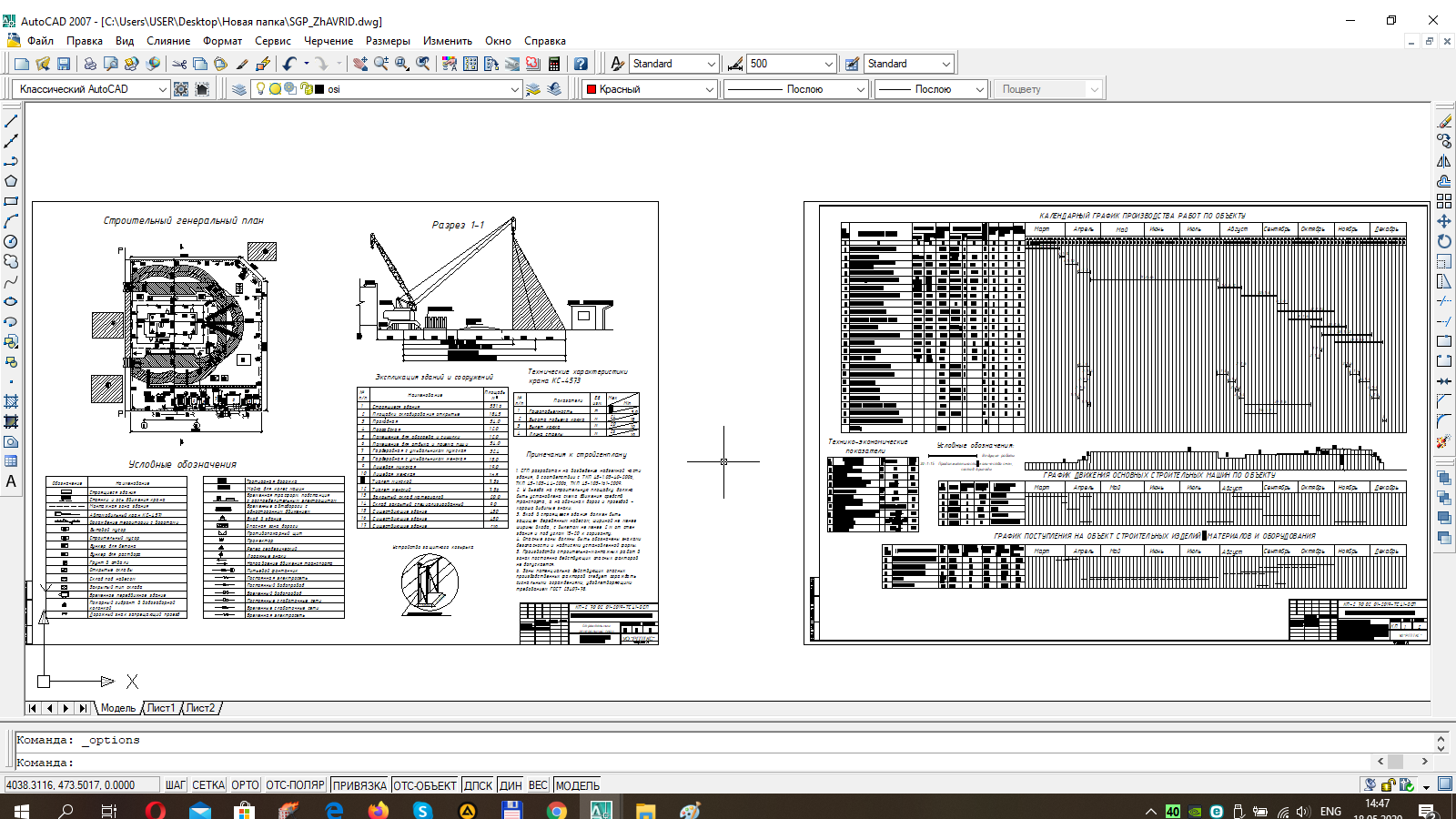Select the Rectangle drawing tool

[11, 201]
